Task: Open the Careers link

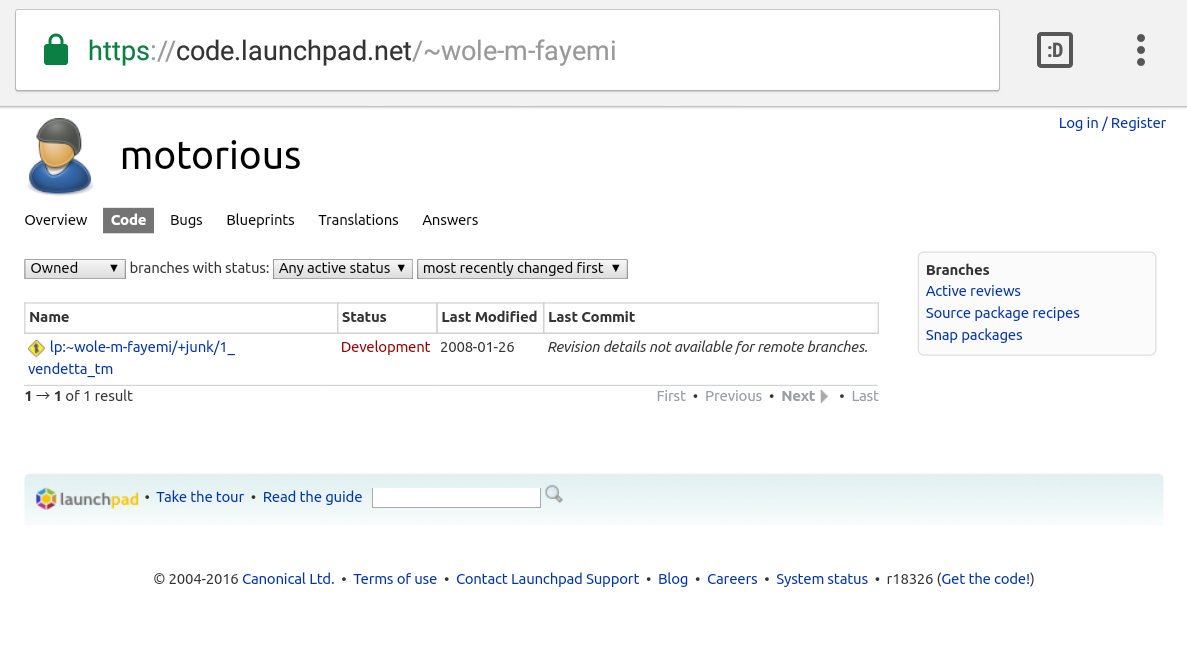Action: [732, 579]
